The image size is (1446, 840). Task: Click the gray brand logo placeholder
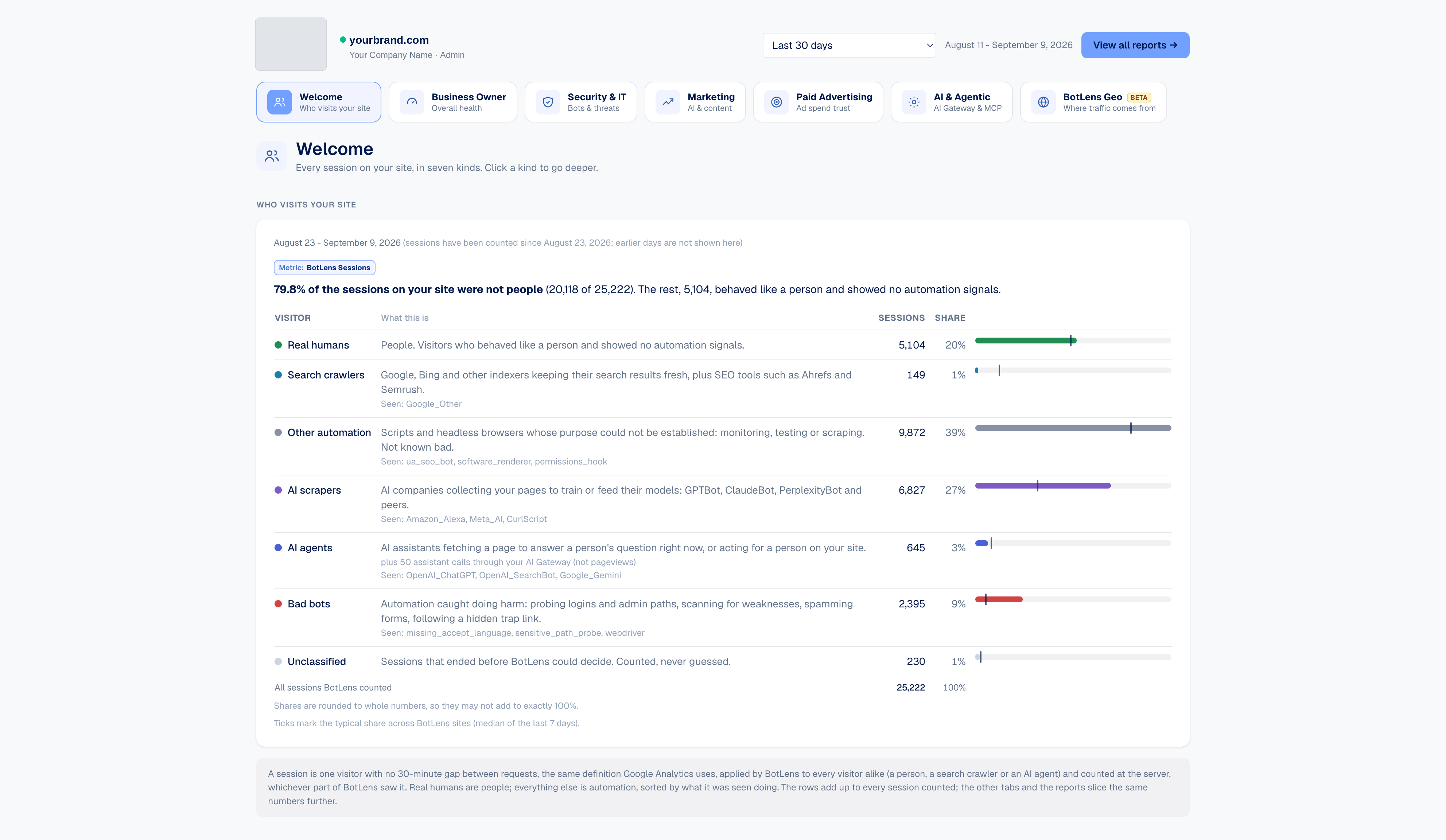pos(291,44)
